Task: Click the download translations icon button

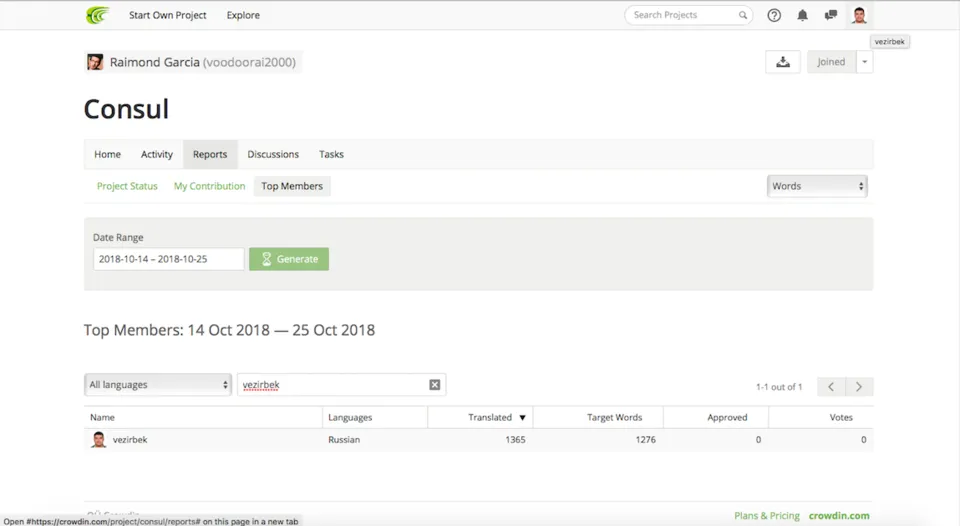Action: (782, 62)
